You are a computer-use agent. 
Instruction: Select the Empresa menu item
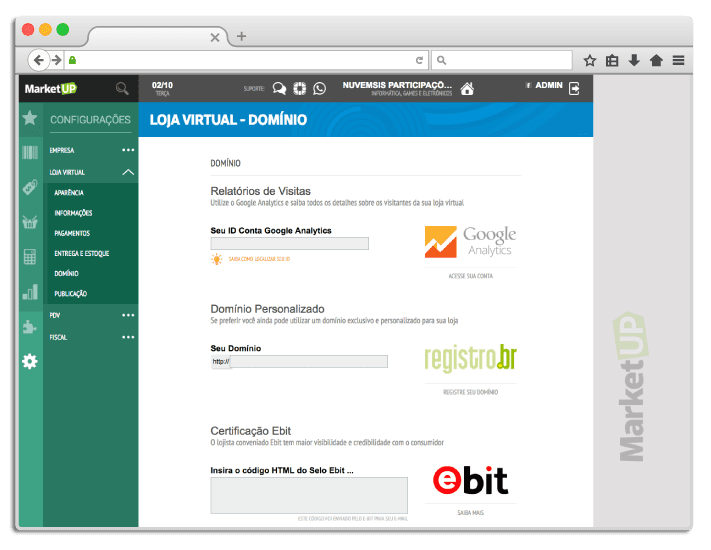[62, 150]
